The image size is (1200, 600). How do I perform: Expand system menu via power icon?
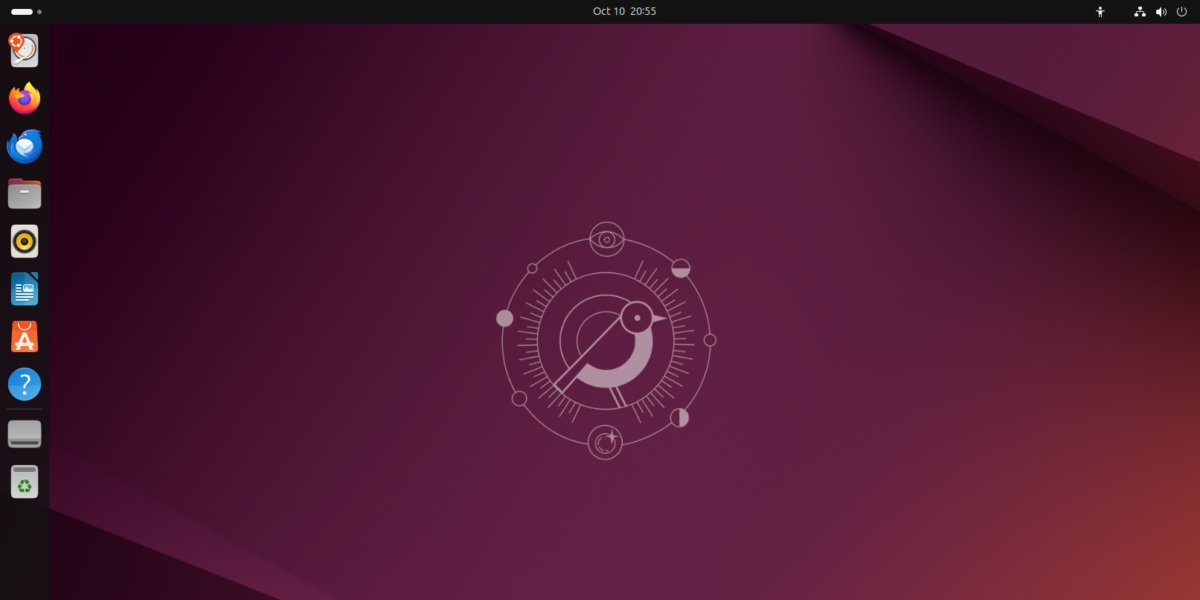coord(1181,12)
